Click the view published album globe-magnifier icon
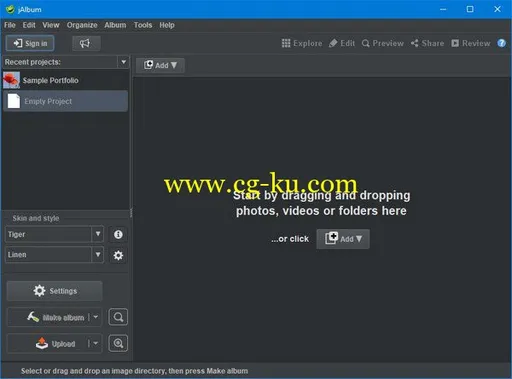Viewport: 512px width, 379px height. pyautogui.click(x=118, y=343)
